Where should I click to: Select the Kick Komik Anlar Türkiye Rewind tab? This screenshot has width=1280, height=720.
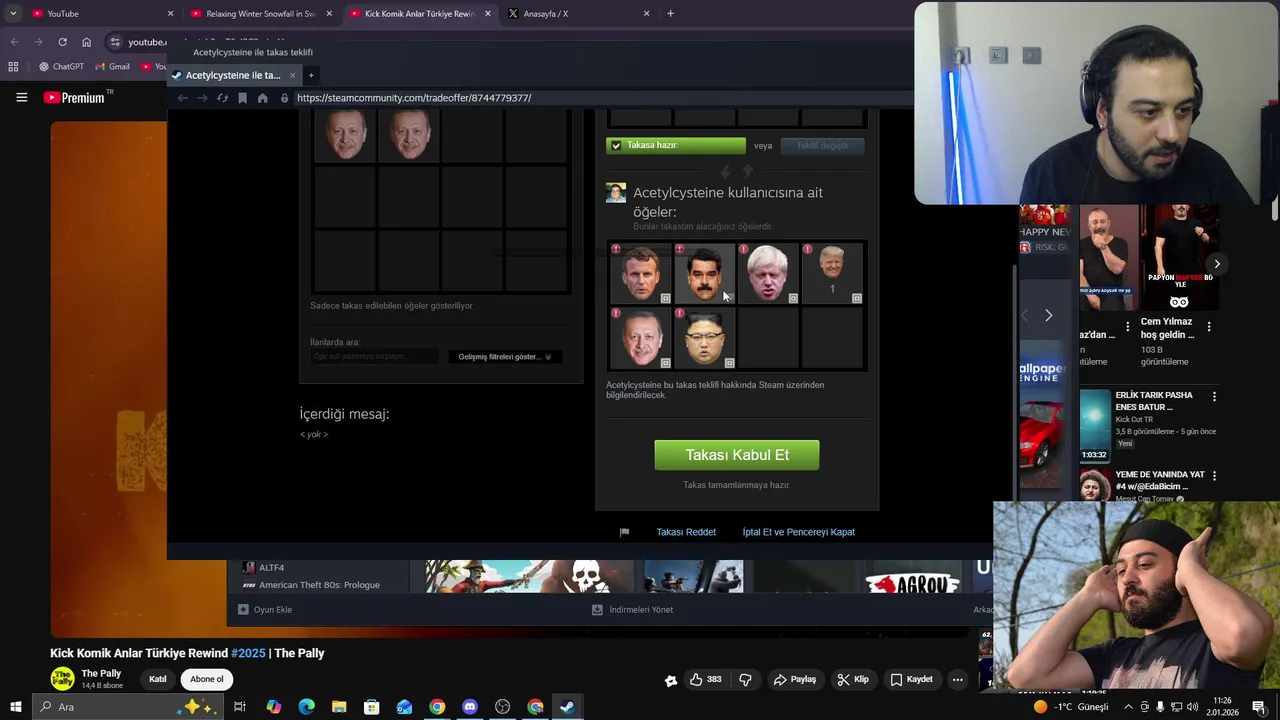[x=419, y=13]
